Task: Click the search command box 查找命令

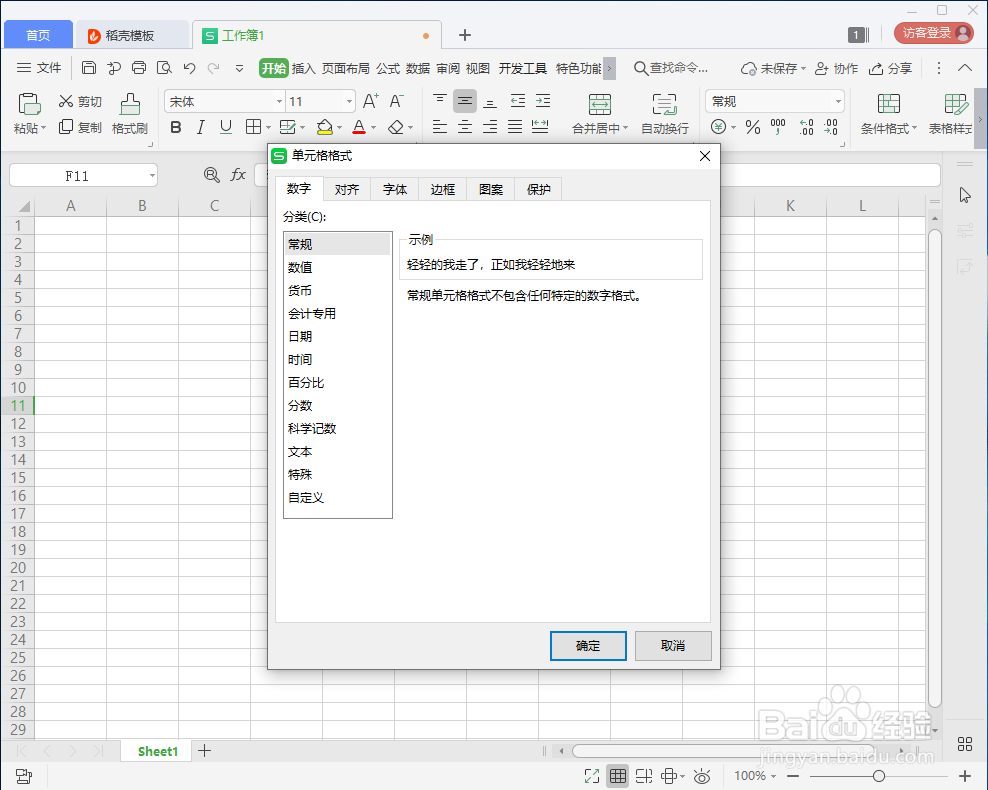Action: (670, 68)
